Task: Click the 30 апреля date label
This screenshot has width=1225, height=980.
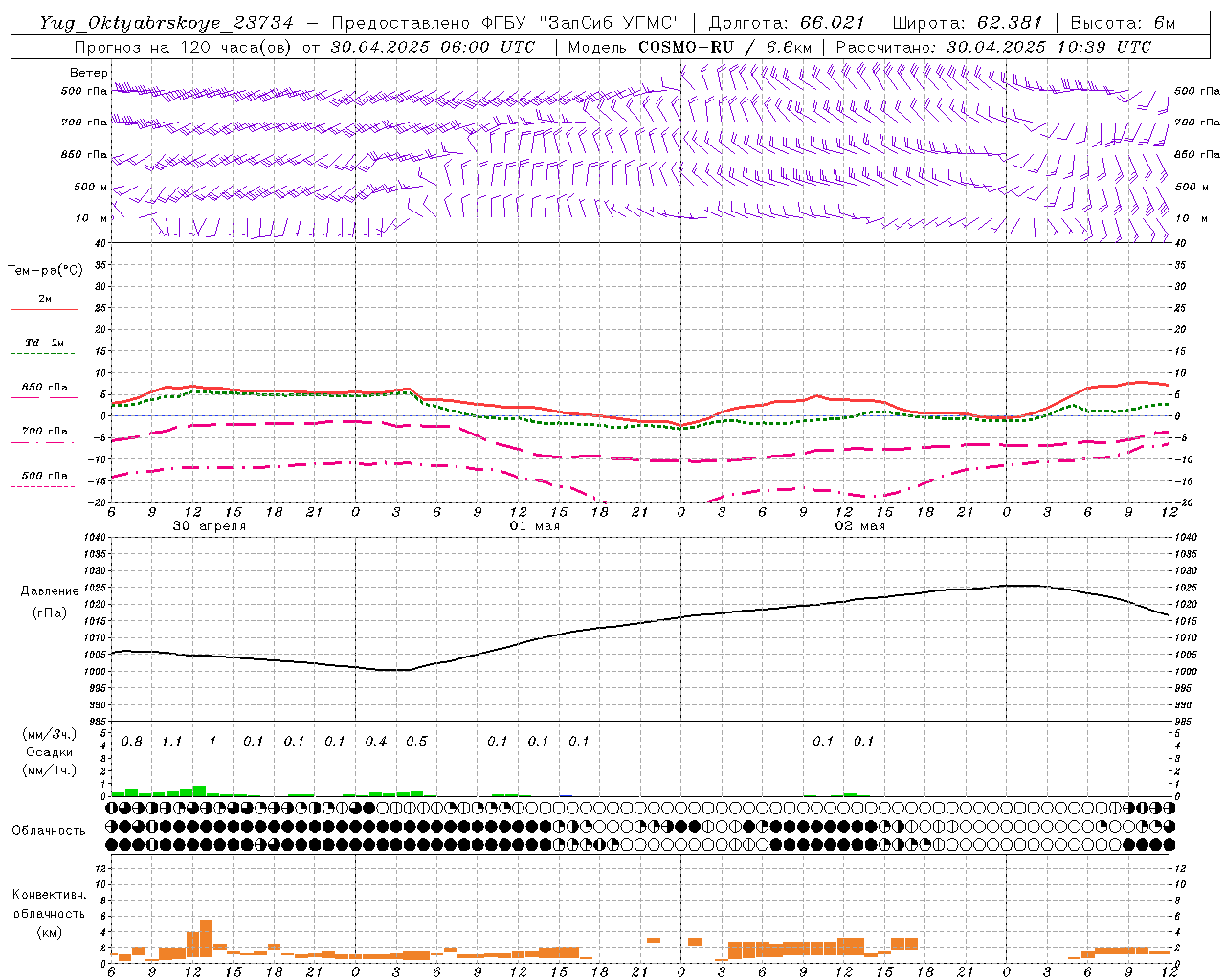Action: [x=209, y=526]
